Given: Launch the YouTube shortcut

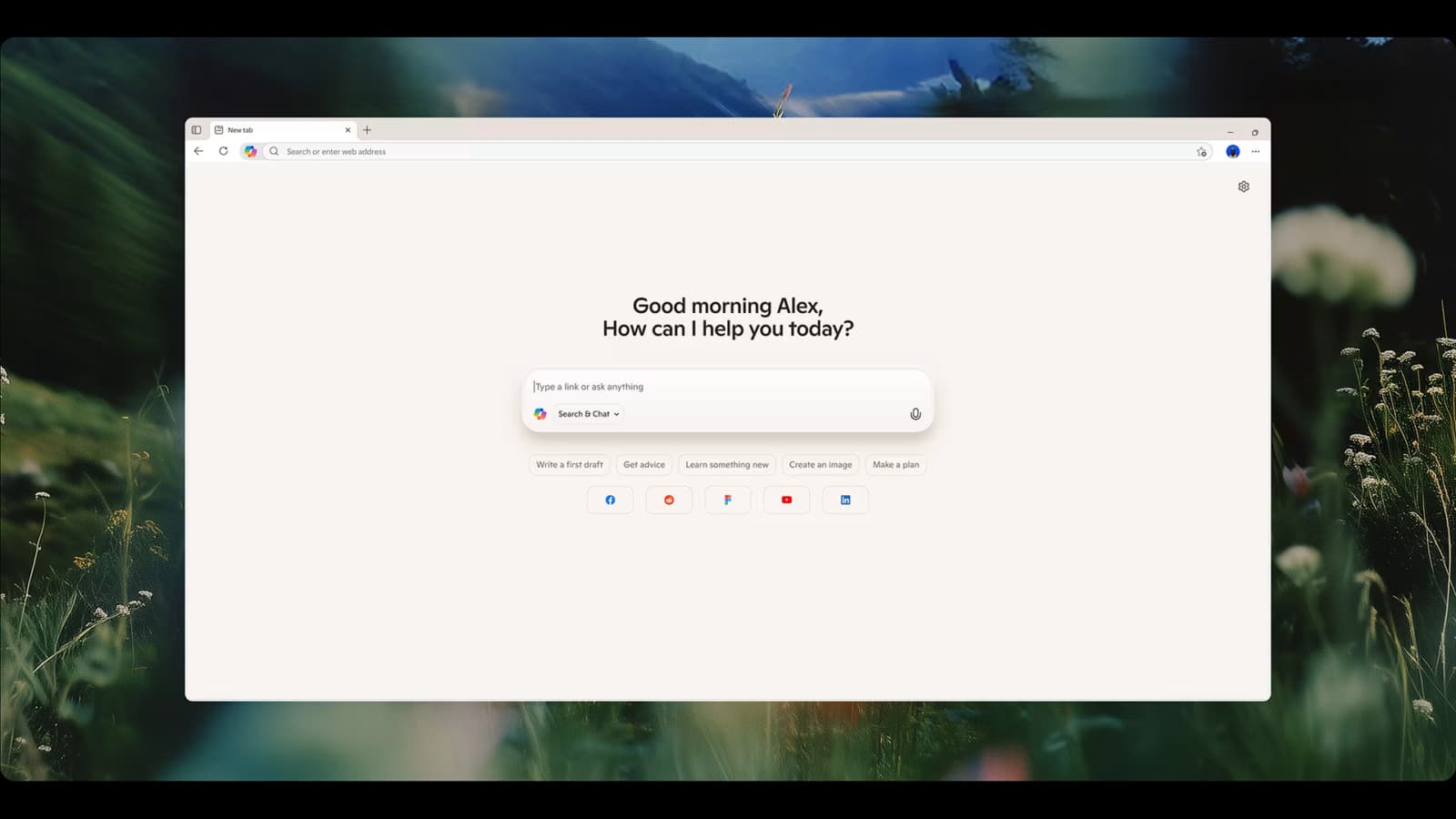Looking at the screenshot, I should (786, 500).
